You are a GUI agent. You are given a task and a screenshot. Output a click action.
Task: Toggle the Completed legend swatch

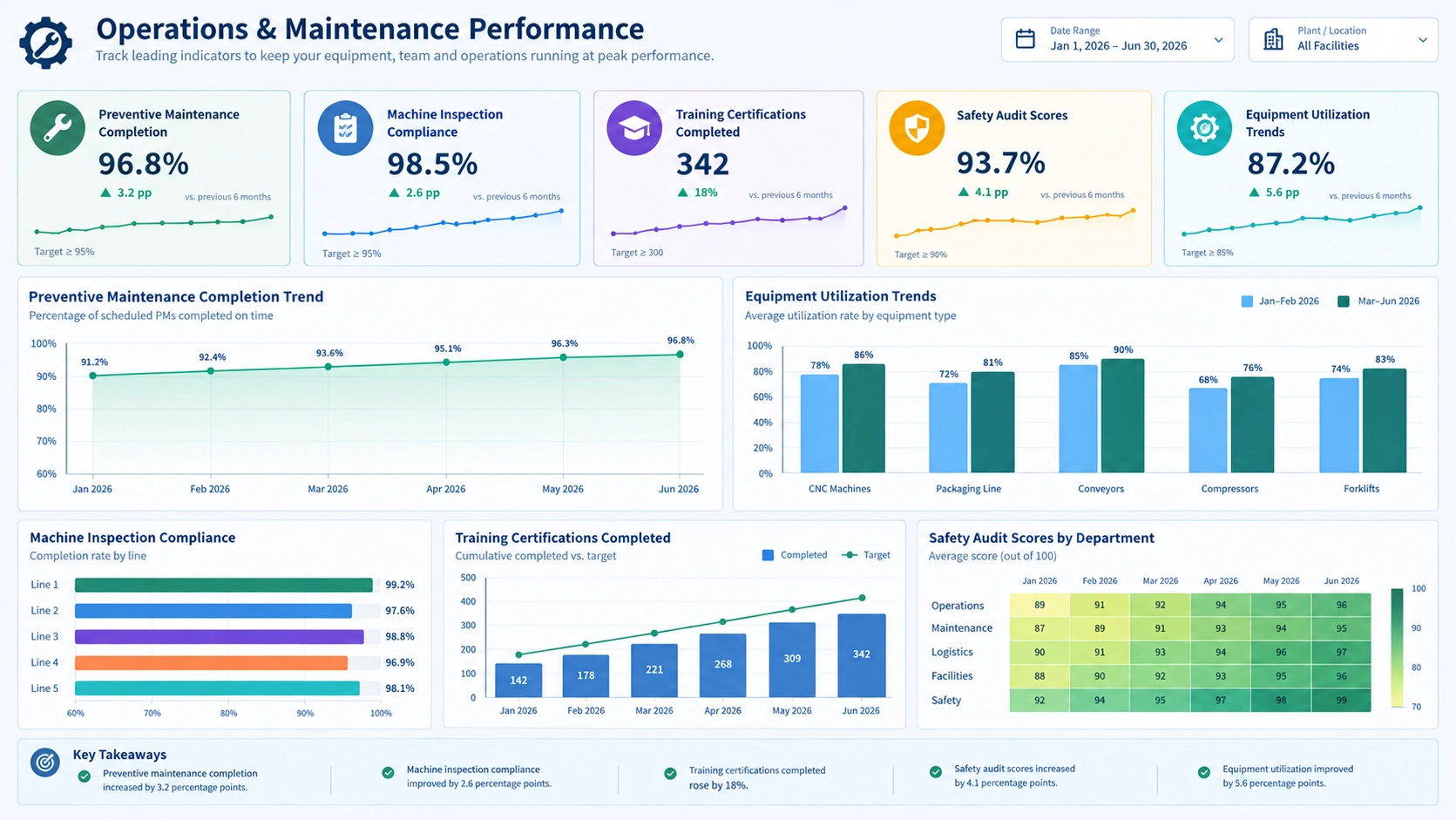[x=768, y=555]
